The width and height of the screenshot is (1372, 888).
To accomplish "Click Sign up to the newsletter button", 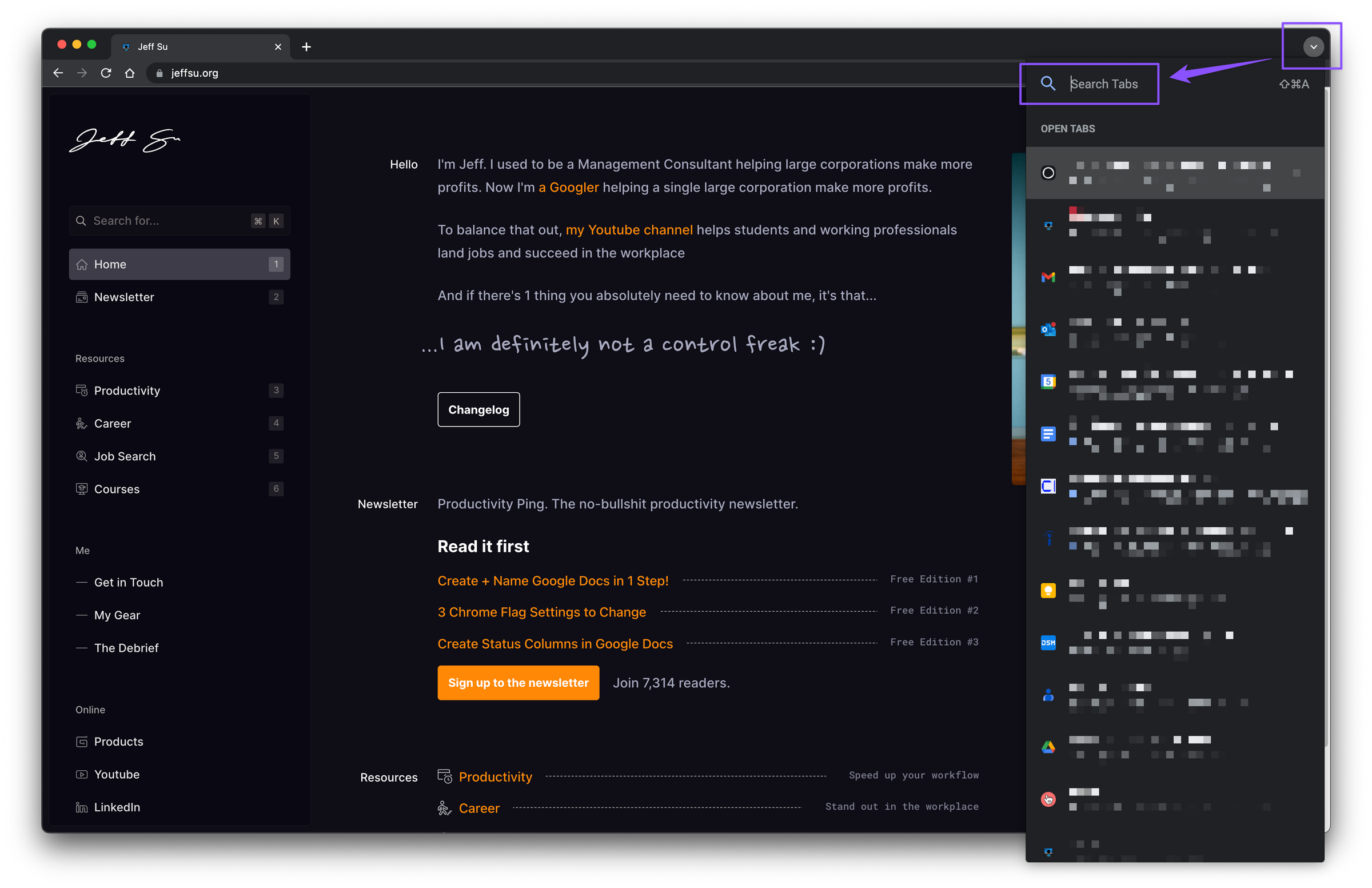I will tap(518, 683).
